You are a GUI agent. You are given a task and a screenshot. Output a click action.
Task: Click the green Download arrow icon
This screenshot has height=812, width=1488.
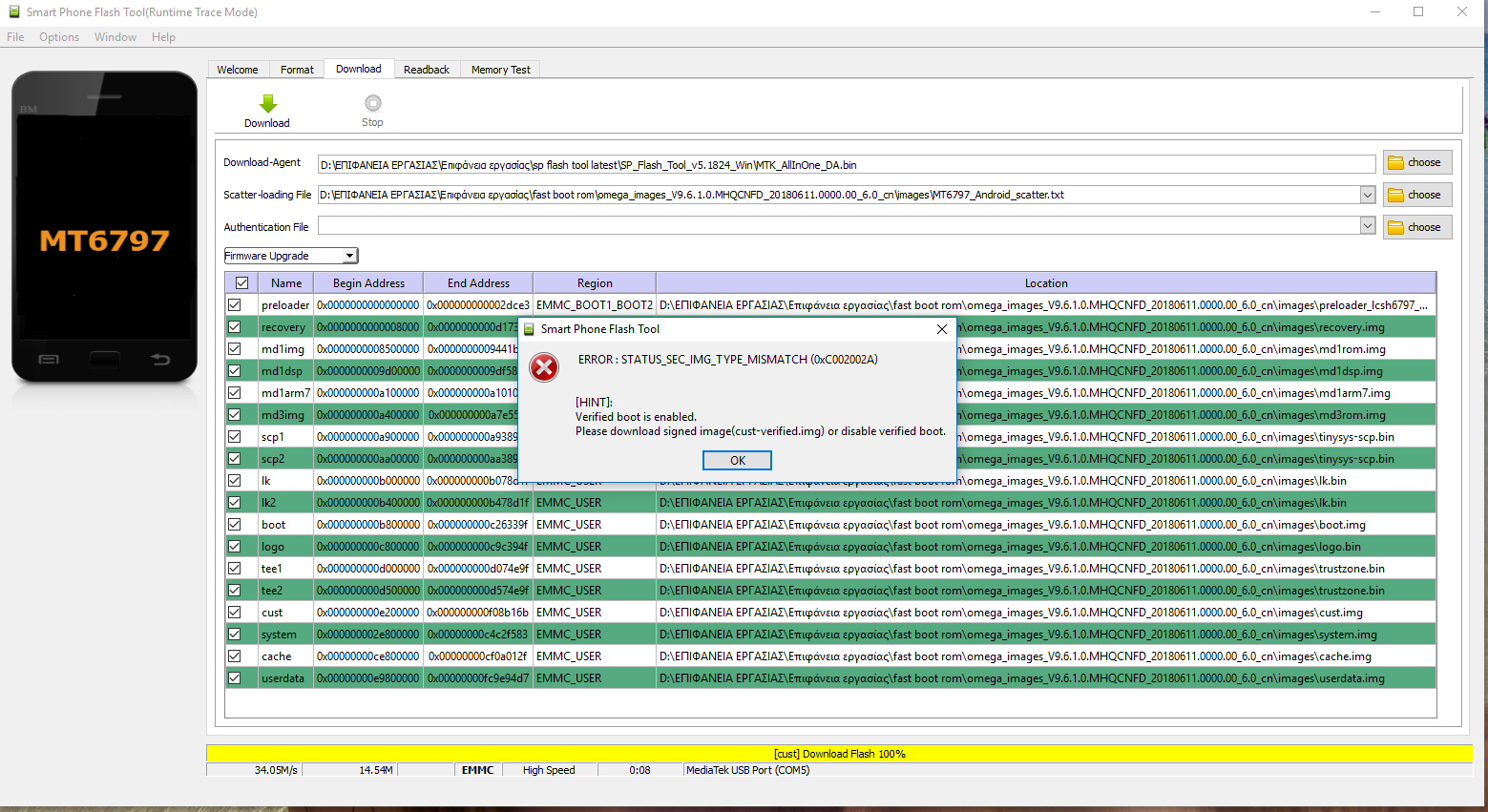(x=267, y=104)
